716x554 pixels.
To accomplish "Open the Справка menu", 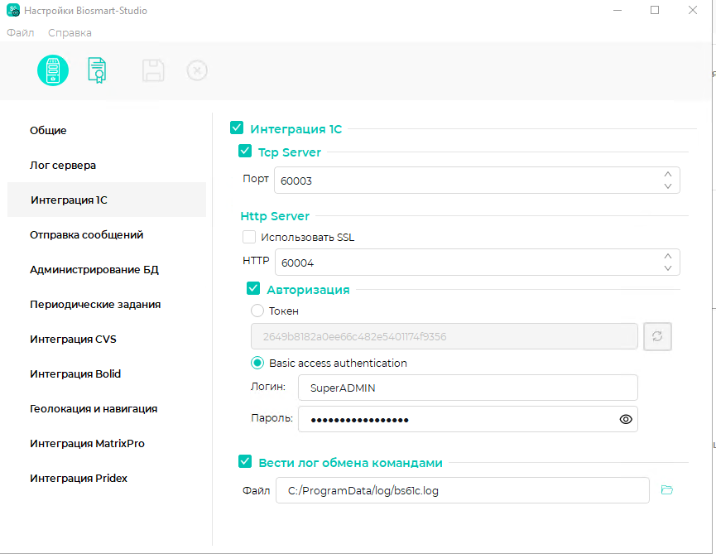I will pos(70,32).
